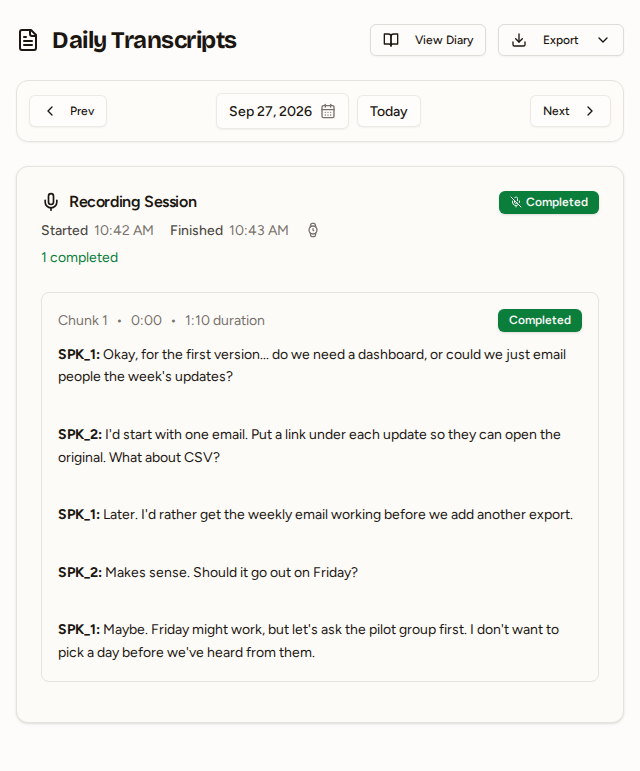This screenshot has width=640, height=771.
Task: Click the document icon beside Daily Transcripts
Action: (28, 40)
